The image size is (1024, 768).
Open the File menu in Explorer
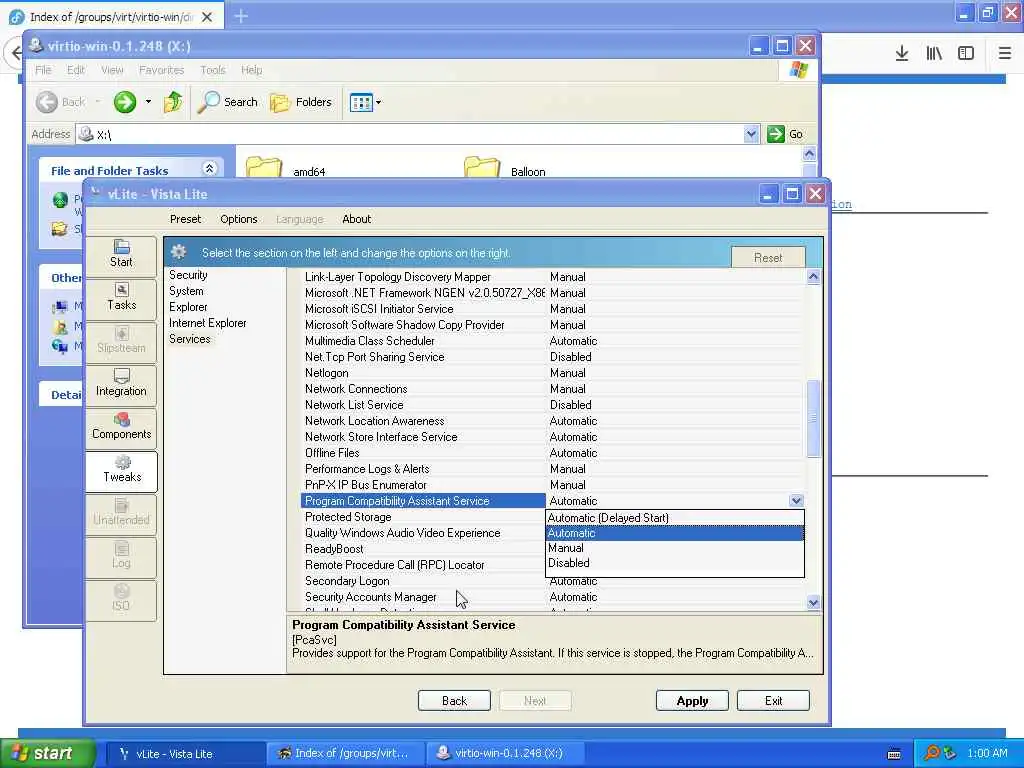click(43, 70)
